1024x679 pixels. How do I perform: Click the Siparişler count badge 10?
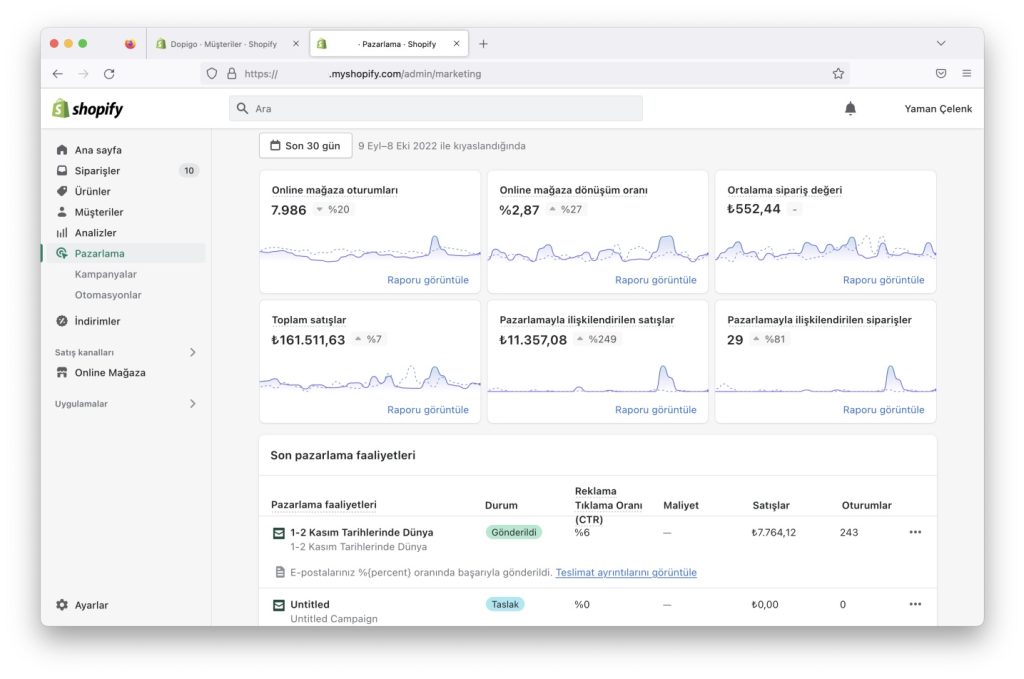point(189,170)
